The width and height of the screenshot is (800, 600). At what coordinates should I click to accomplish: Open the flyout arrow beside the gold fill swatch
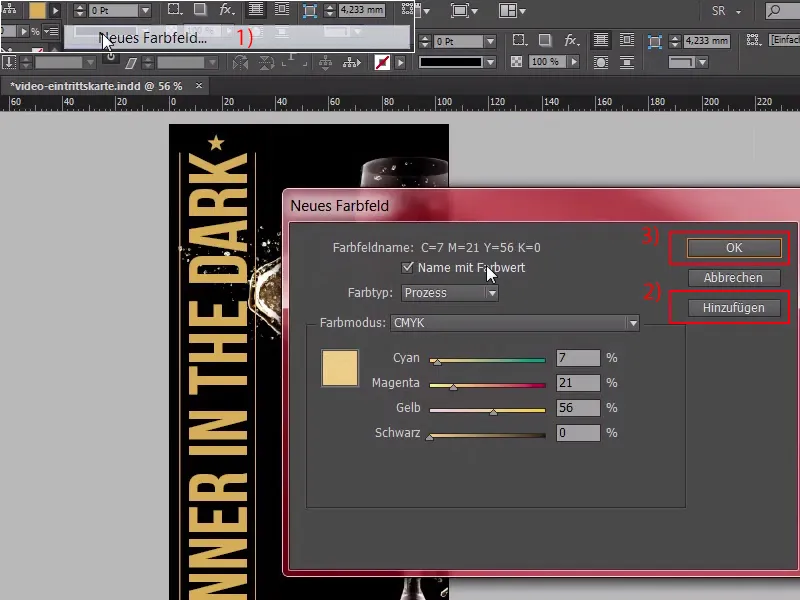point(55,10)
